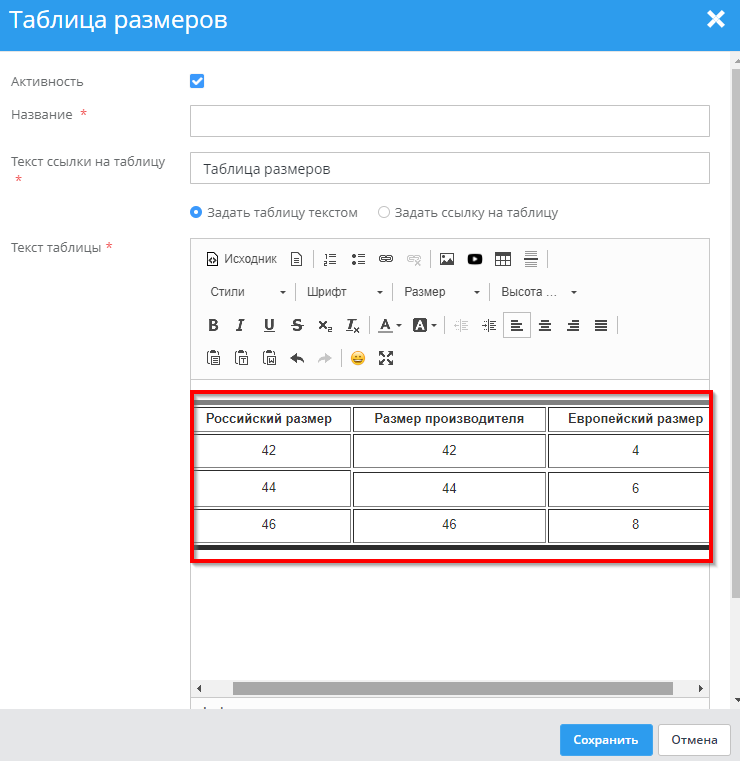This screenshot has height=761, width=740.
Task: Switch to Исходник source view
Action: [x=241, y=259]
